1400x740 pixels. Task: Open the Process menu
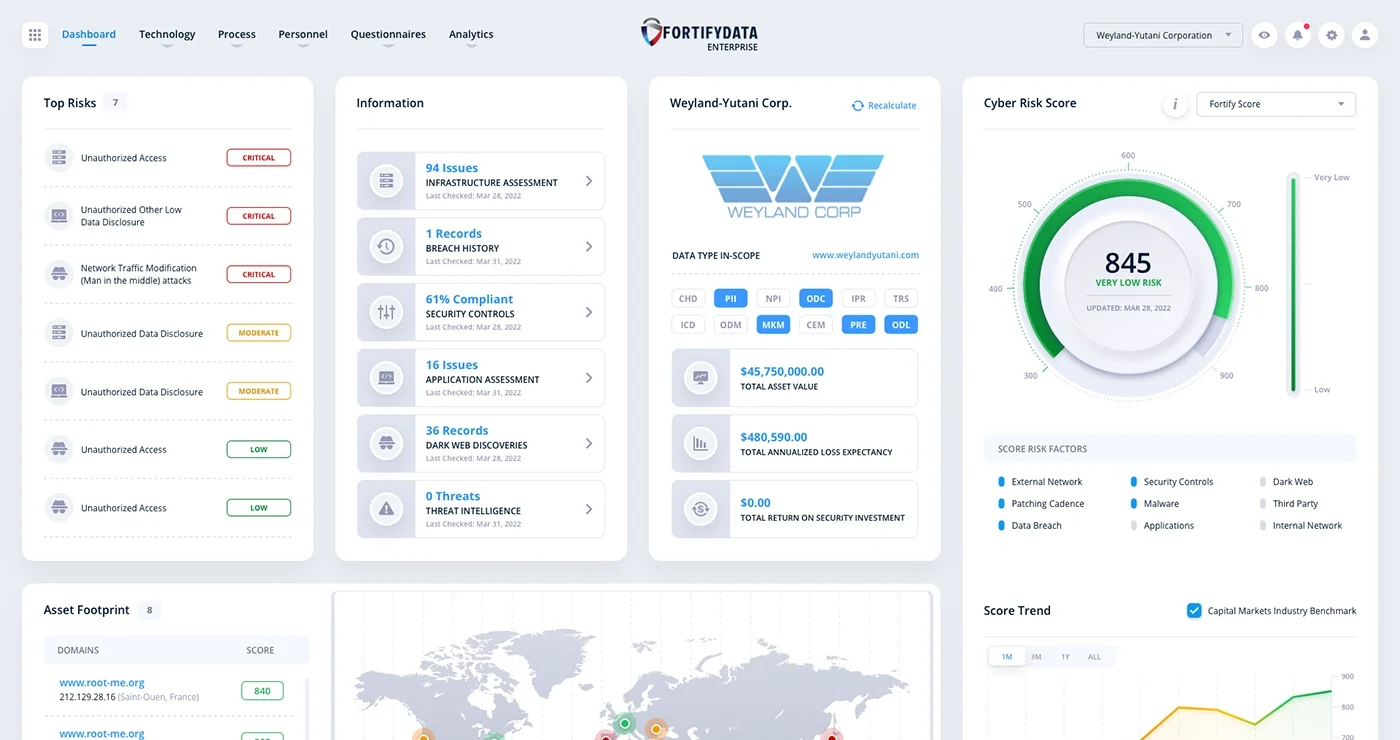point(237,34)
